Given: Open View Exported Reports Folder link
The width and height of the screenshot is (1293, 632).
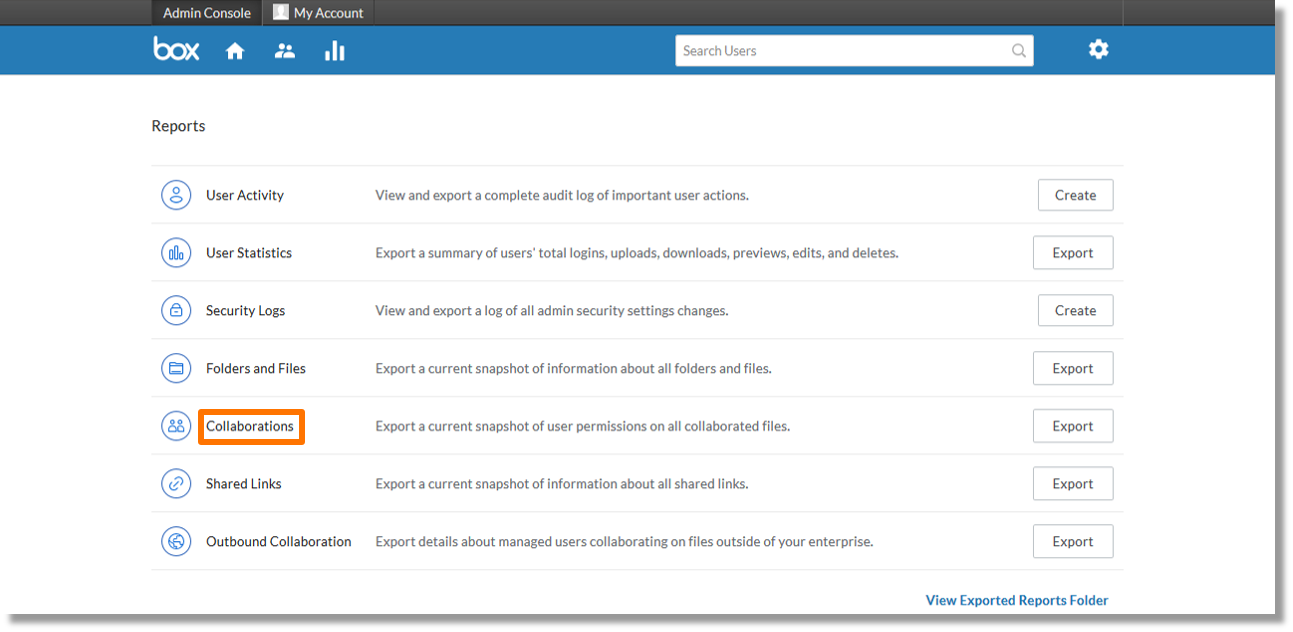Looking at the screenshot, I should [1017, 600].
